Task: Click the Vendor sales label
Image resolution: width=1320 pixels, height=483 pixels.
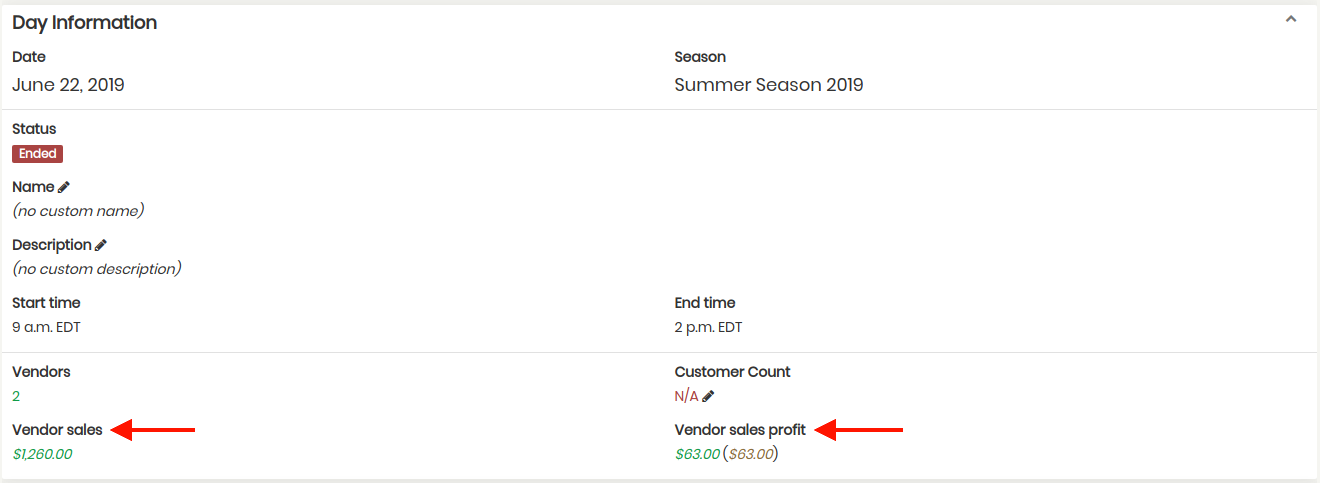Action: coord(57,430)
